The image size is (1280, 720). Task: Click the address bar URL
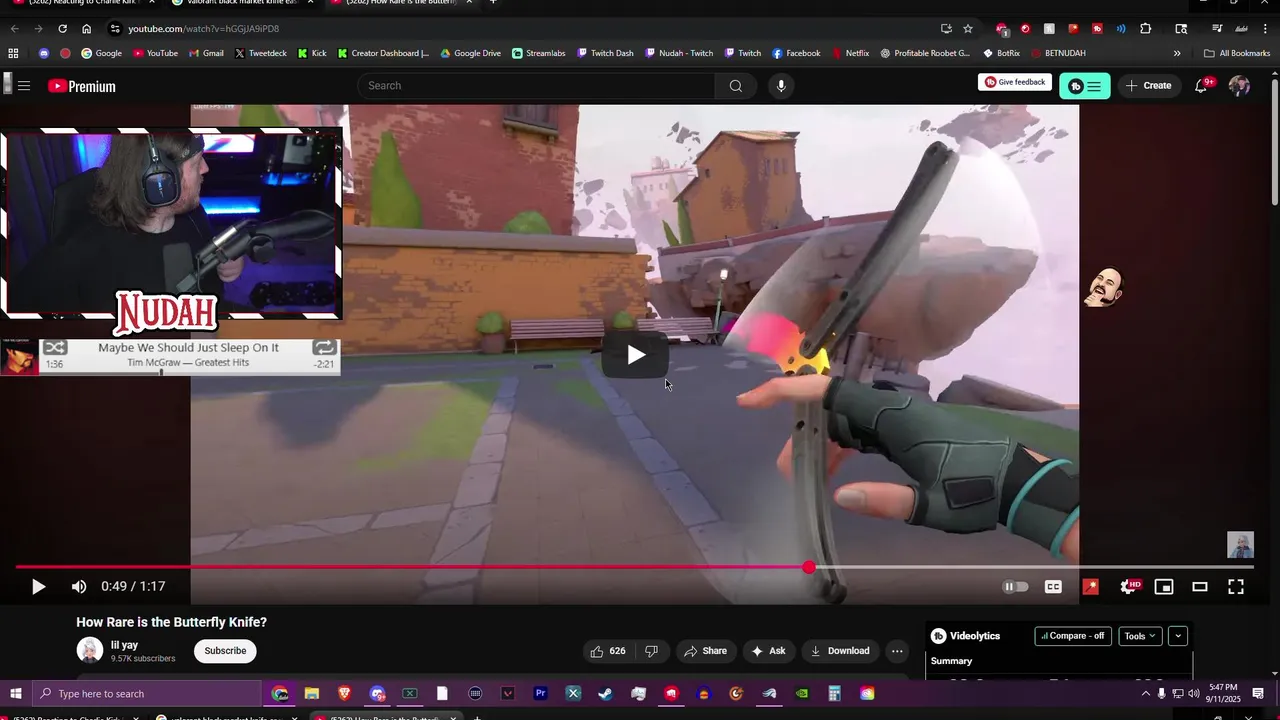pyautogui.click(x=204, y=29)
